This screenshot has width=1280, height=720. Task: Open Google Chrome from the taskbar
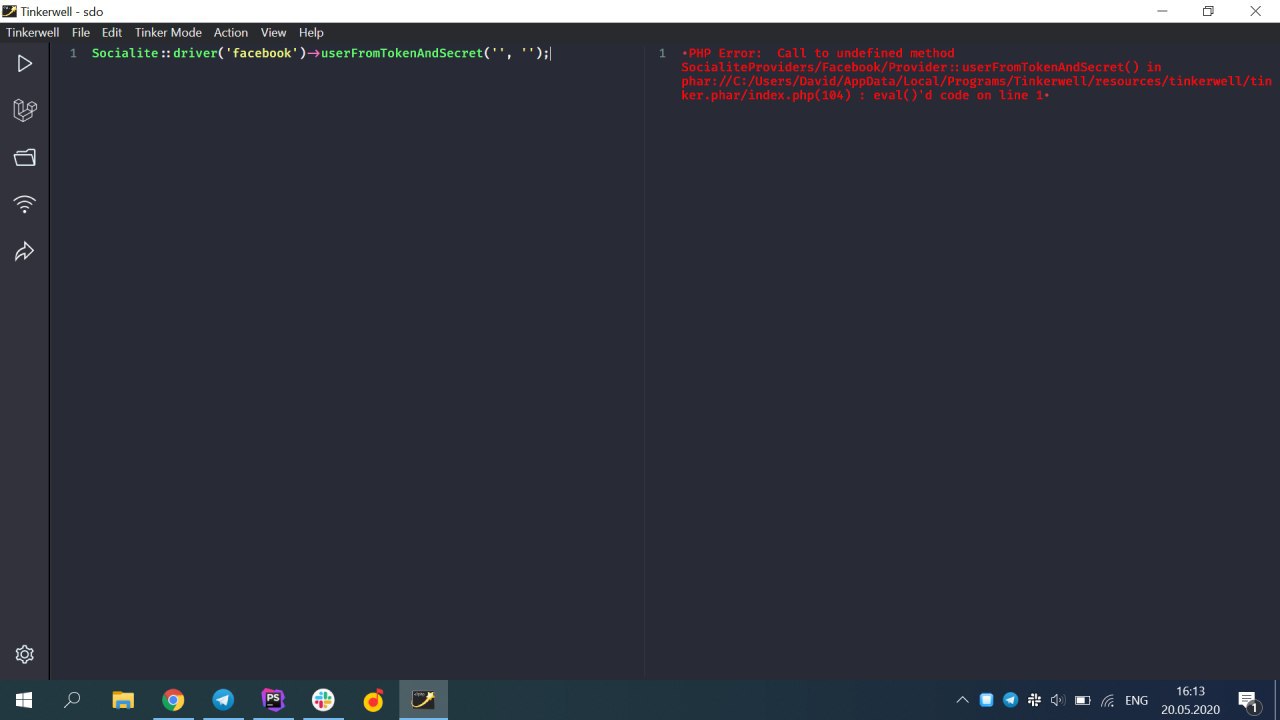pos(173,700)
